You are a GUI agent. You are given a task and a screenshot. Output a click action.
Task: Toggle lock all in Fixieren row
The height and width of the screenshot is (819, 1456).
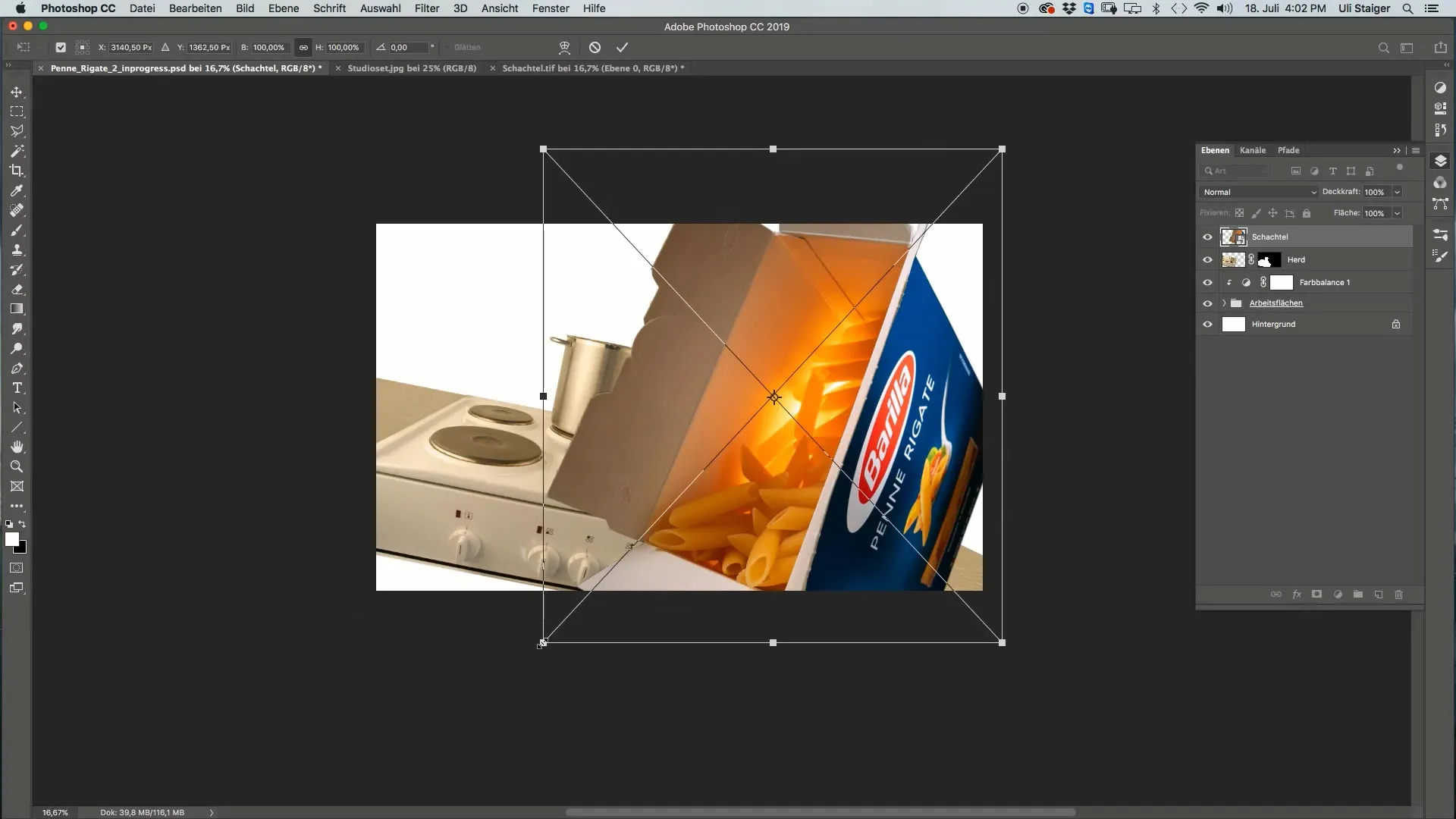[1307, 213]
